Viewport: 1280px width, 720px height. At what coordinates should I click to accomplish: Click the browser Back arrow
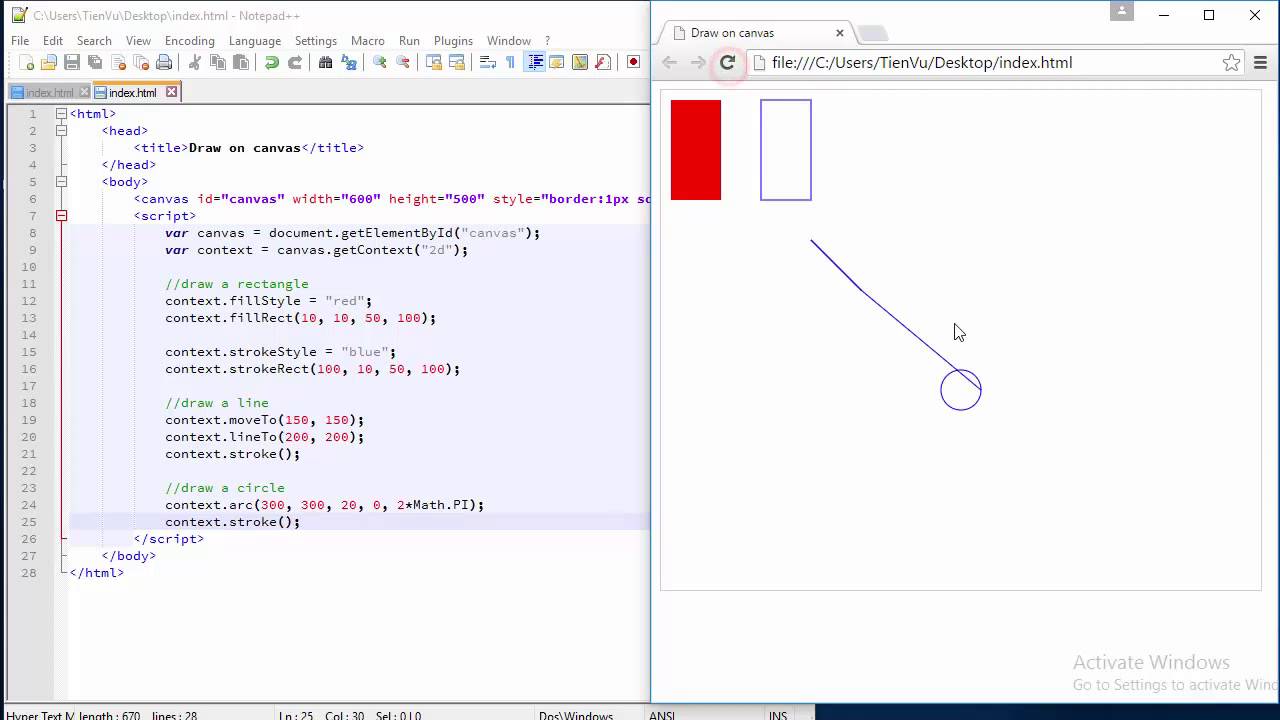[x=669, y=62]
